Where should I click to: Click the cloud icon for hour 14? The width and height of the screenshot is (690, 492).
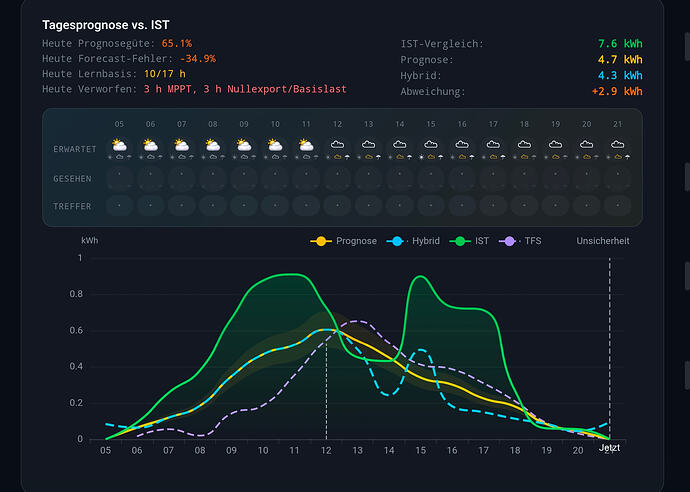pyautogui.click(x=400, y=144)
